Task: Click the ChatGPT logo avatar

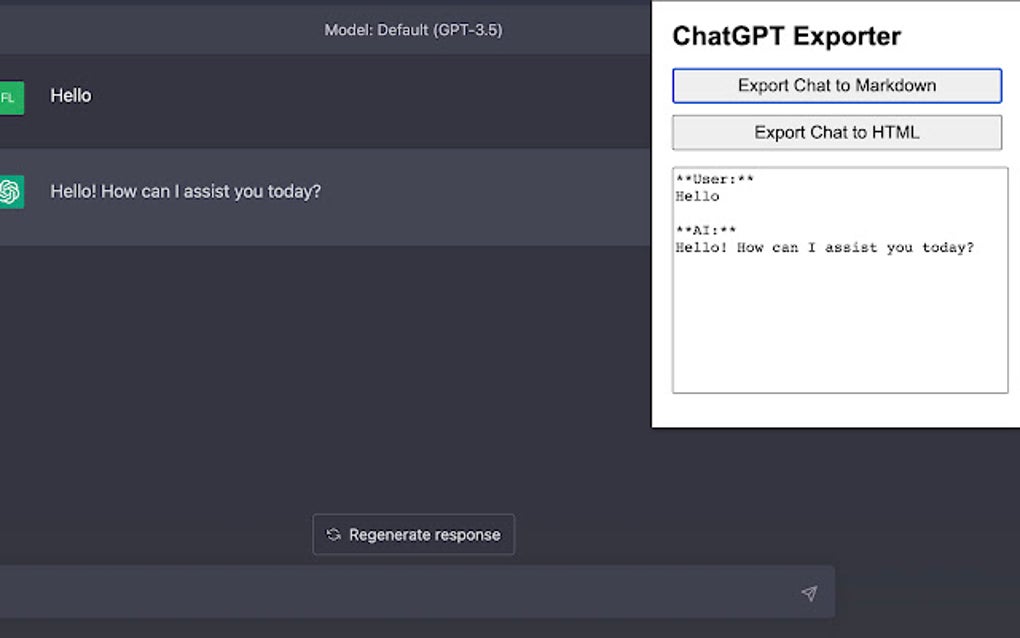Action: point(10,191)
